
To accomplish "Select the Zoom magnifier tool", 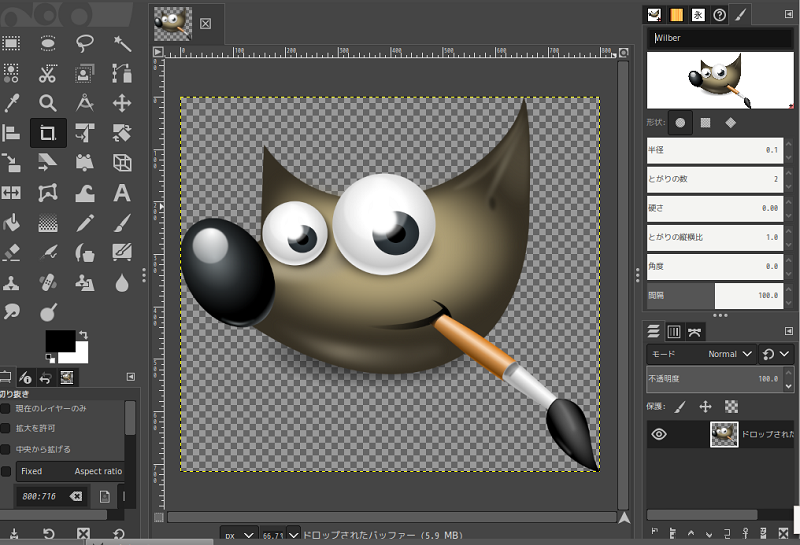I will 48,103.
